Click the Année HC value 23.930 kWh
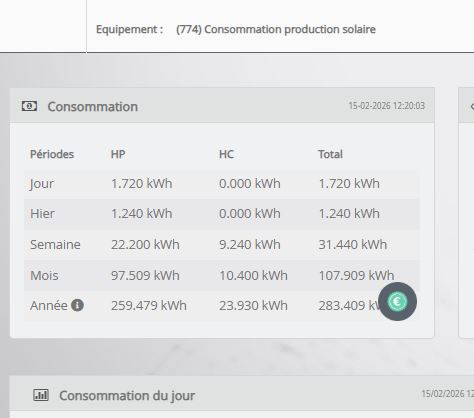The height and width of the screenshot is (418, 474). click(253, 306)
